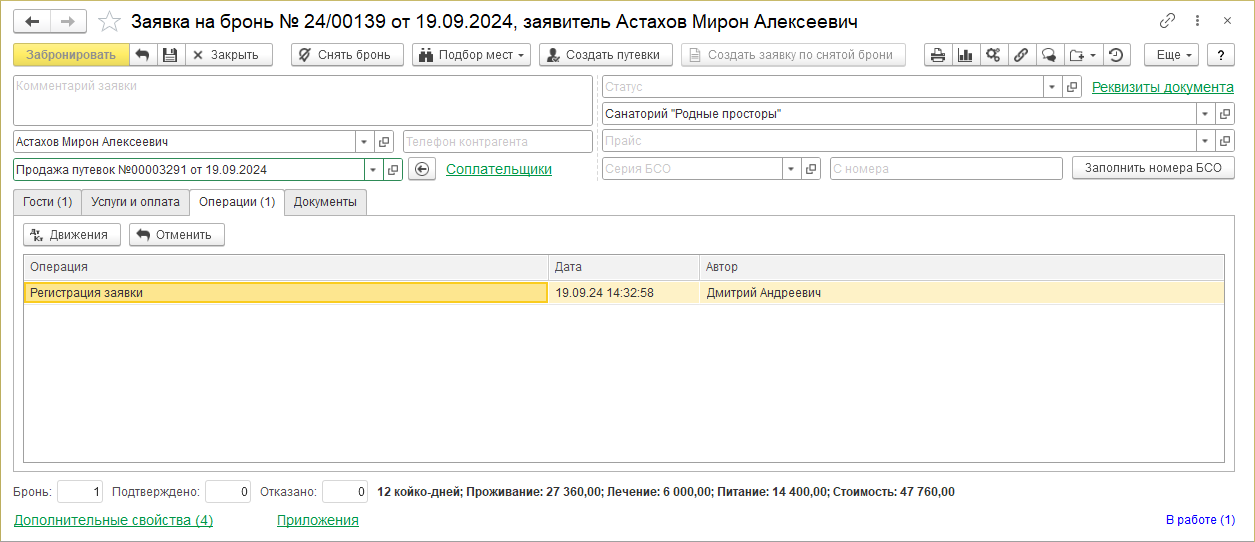Open reports via the bar chart icon
The image size is (1255, 542).
point(965,55)
